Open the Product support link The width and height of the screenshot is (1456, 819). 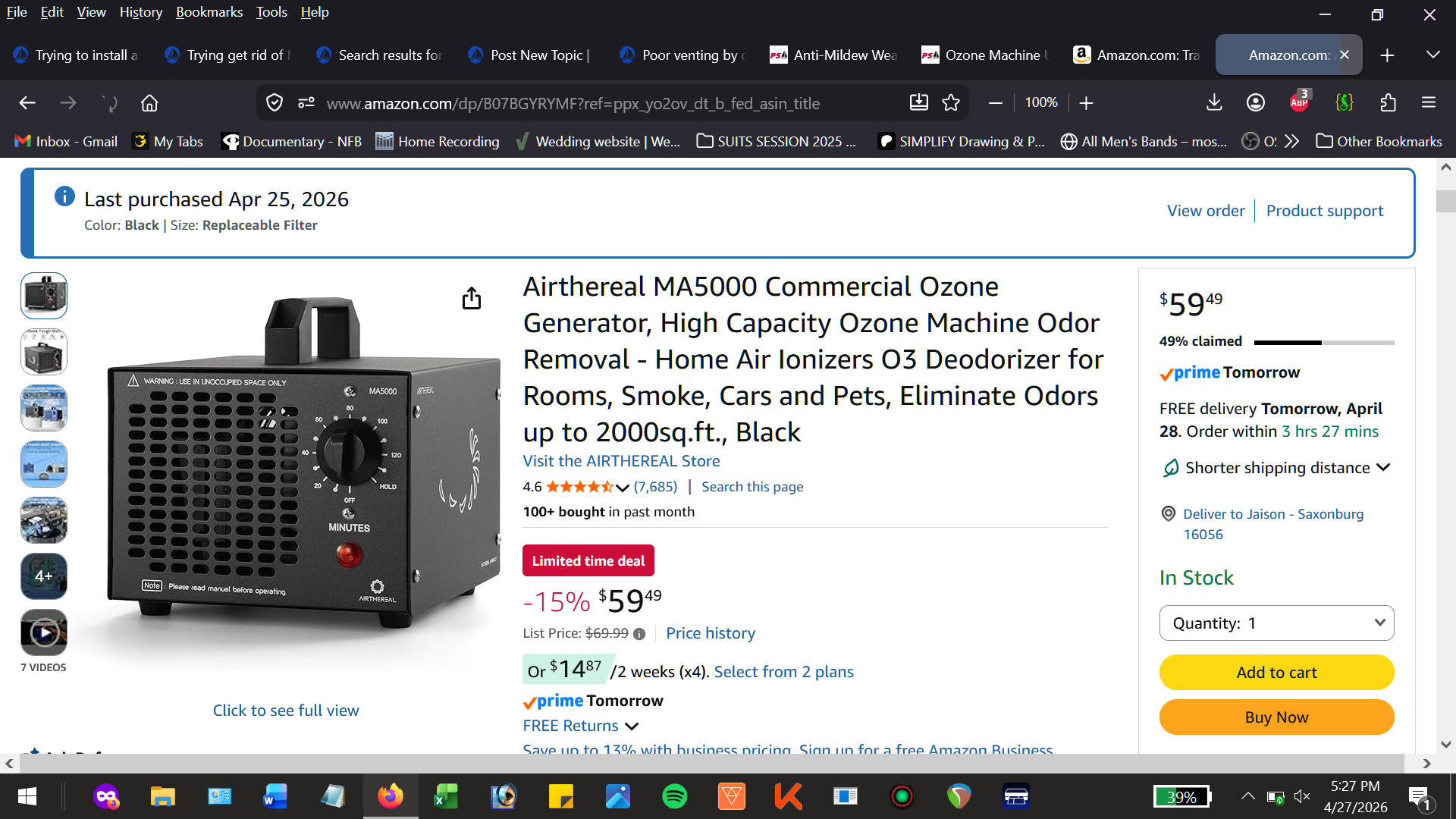pos(1325,211)
